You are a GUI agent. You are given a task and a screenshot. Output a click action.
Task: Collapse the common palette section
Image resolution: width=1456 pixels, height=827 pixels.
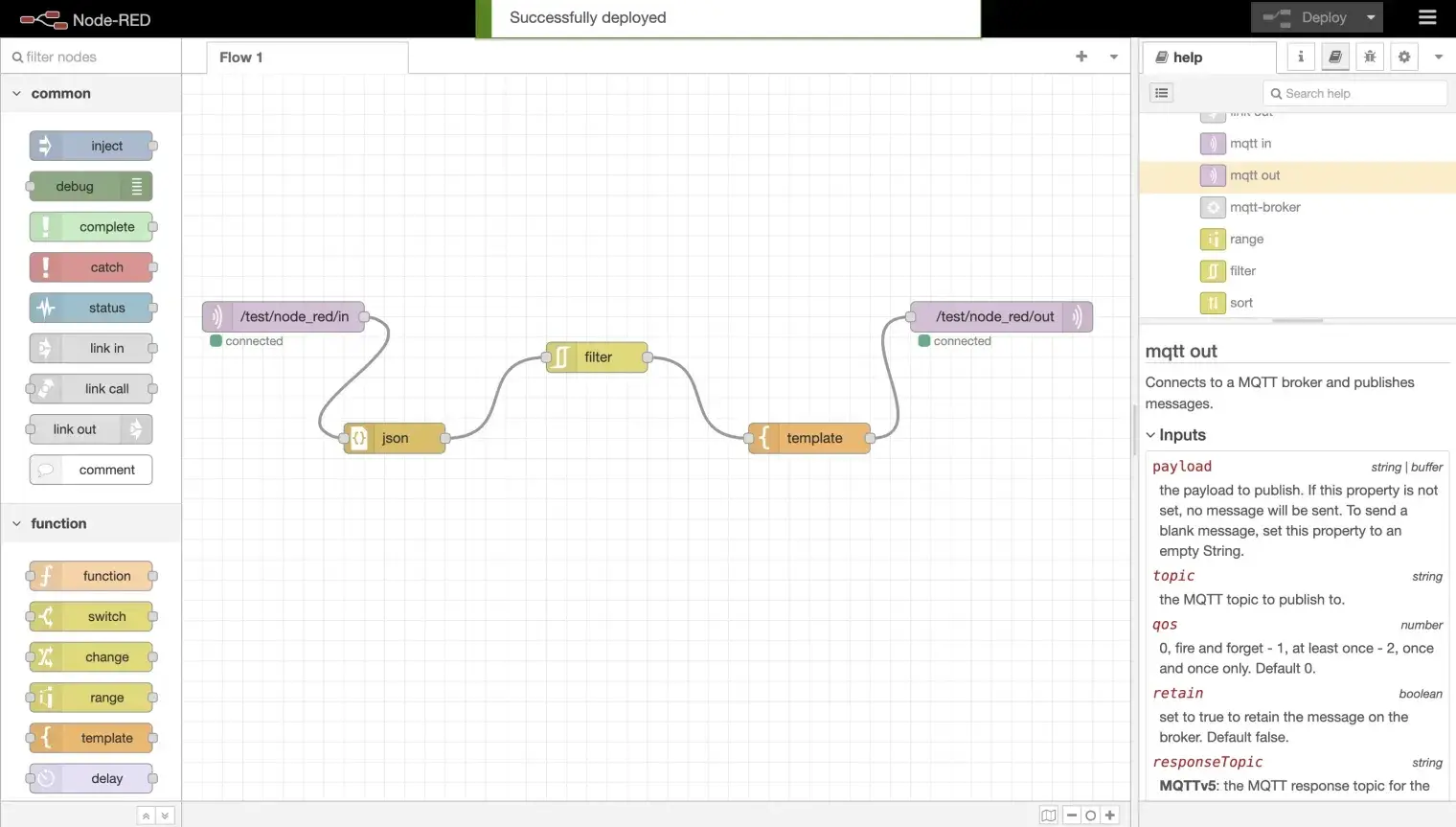click(x=16, y=93)
